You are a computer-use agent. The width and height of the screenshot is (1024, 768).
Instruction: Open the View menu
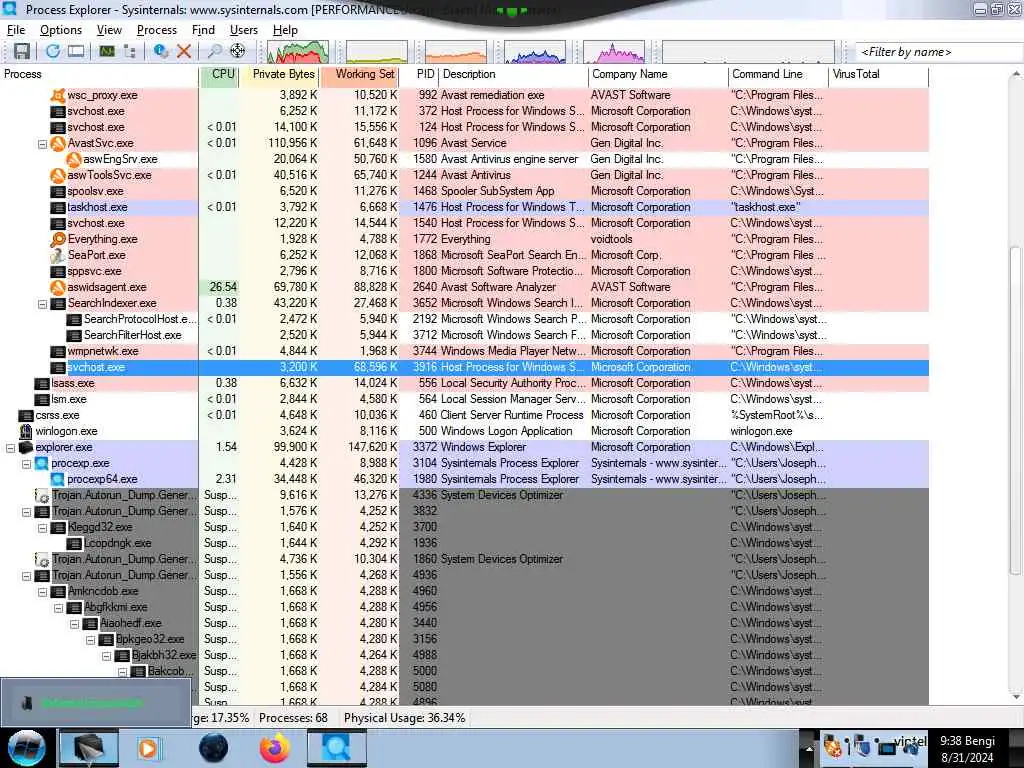click(109, 30)
